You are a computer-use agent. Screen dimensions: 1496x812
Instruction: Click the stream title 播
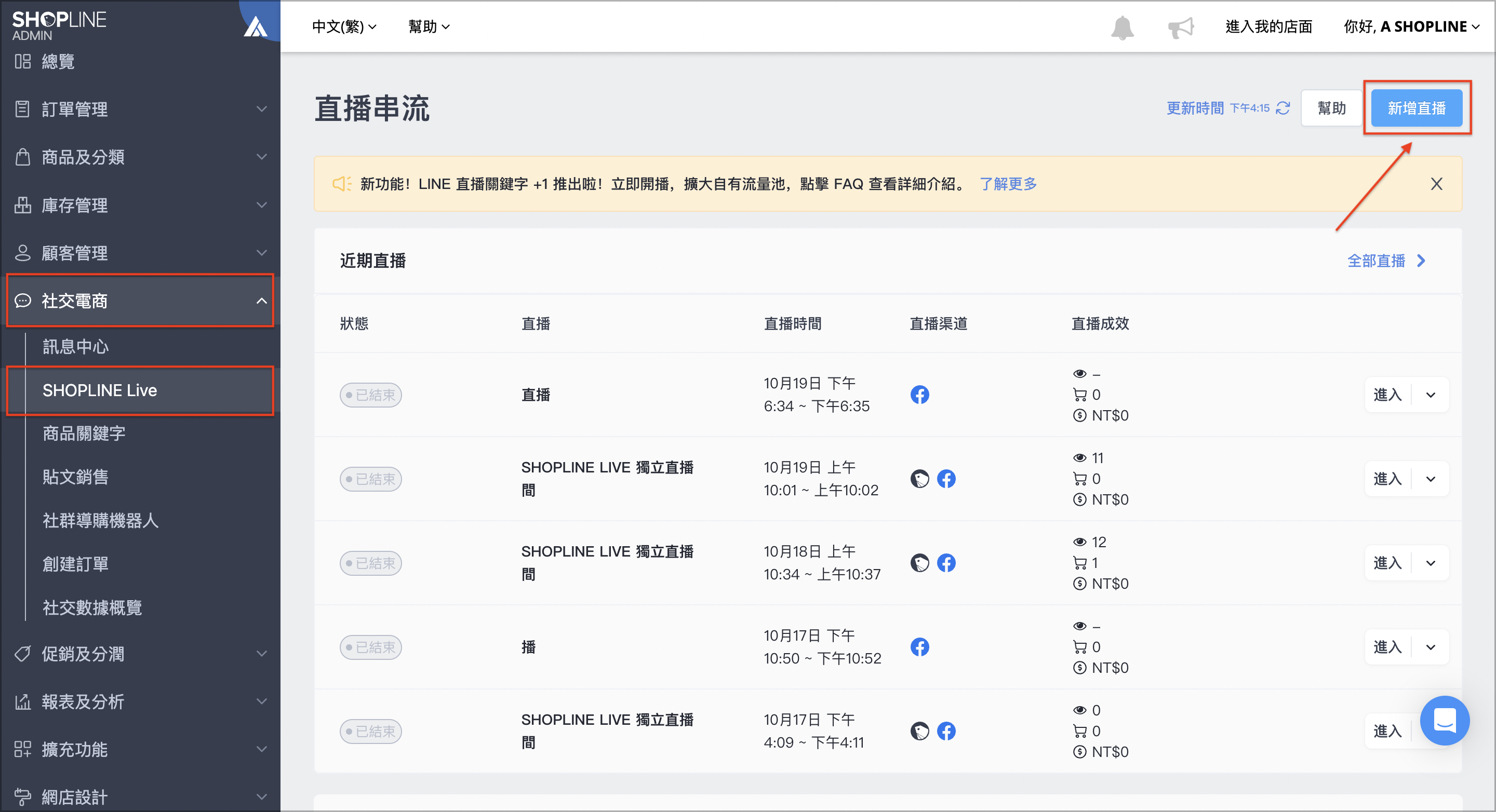(x=528, y=647)
